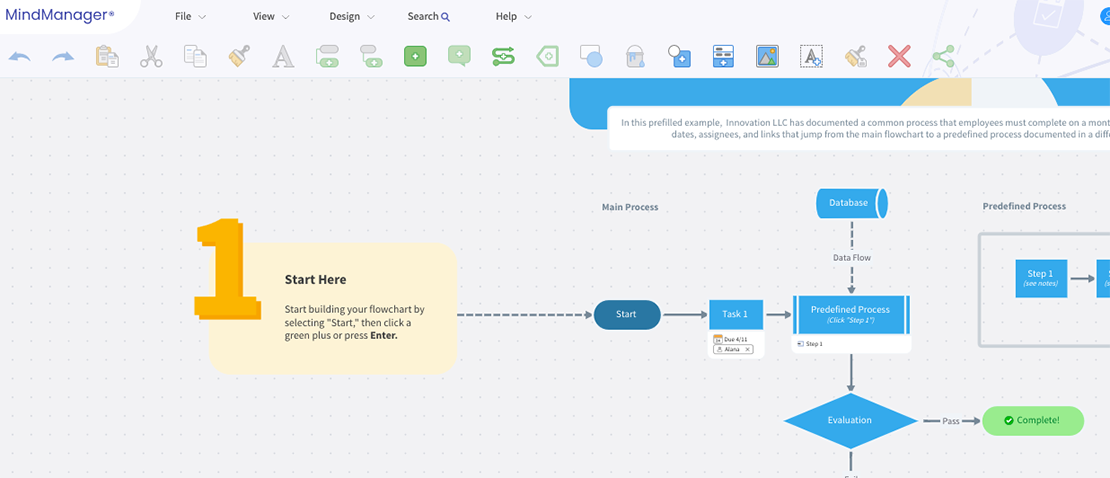Add a topic below with plus icon
Image resolution: width=1110 pixels, height=478 pixels.
coord(328,56)
